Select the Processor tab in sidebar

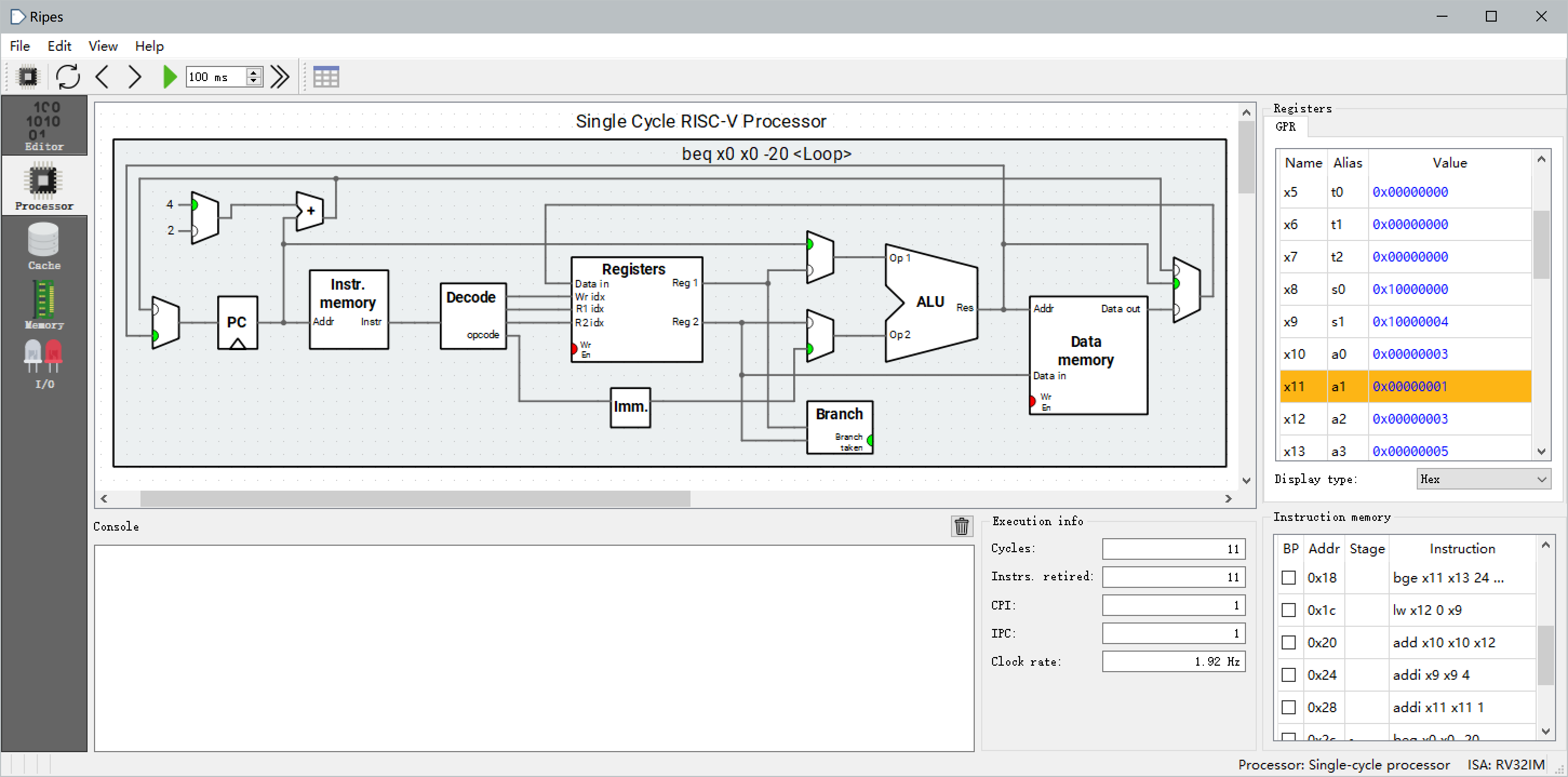44,185
